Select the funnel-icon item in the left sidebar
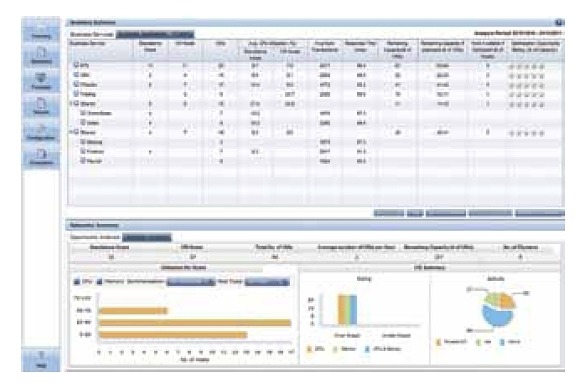583x391 pixels. 41,81
